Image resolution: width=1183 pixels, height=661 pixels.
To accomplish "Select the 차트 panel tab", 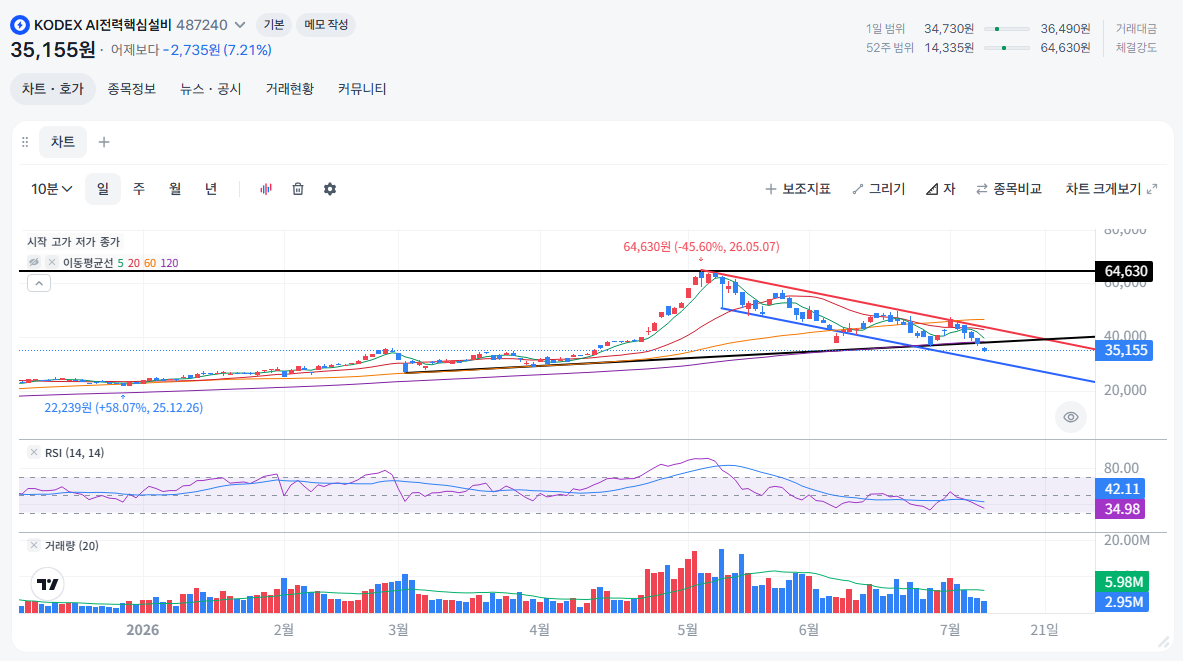I will (x=63, y=142).
